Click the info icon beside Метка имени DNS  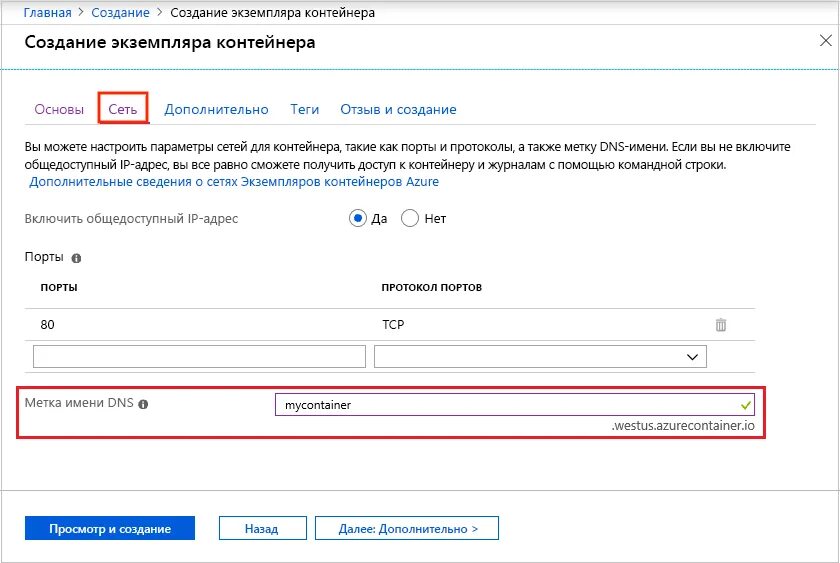point(143,405)
